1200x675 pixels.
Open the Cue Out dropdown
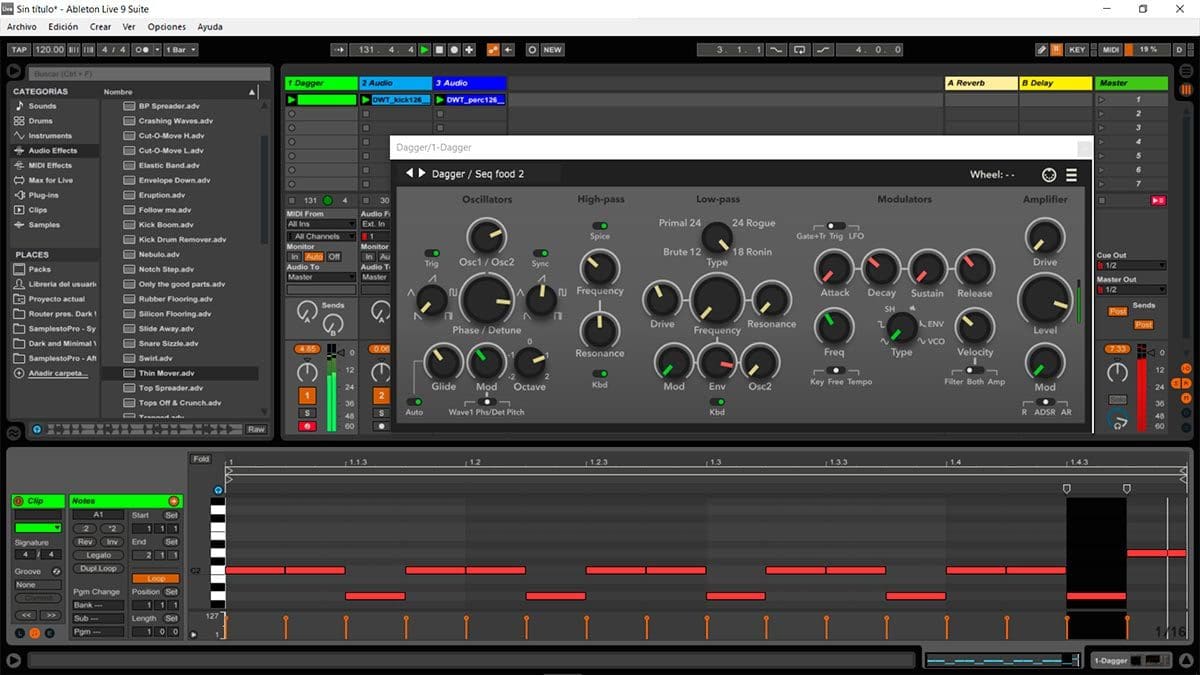(1132, 266)
